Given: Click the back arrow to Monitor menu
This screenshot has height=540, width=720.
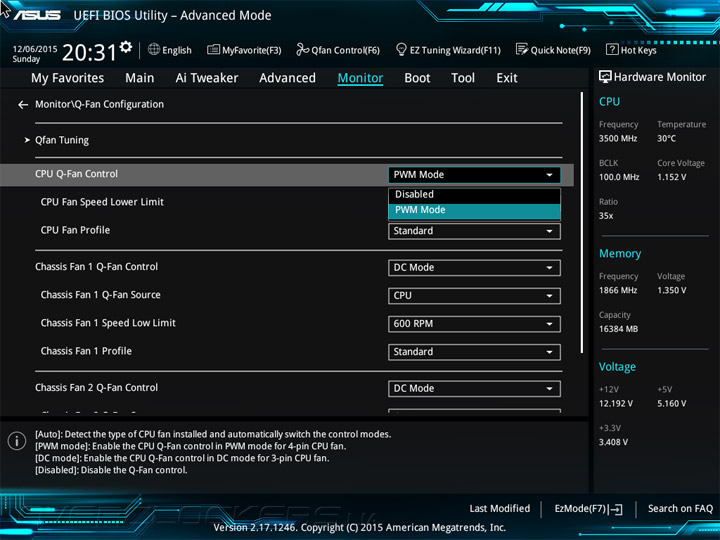Looking at the screenshot, I should (23, 105).
